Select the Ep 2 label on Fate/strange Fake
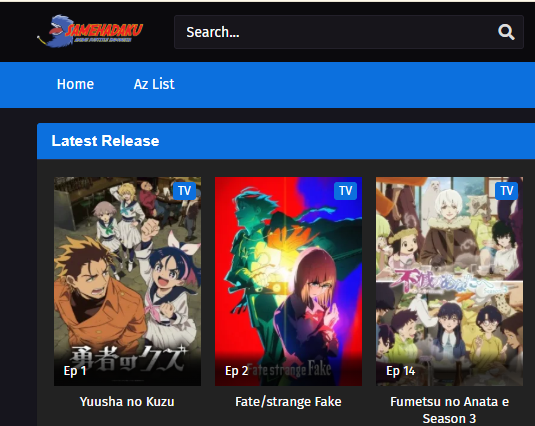This screenshot has height=426, width=535. [x=236, y=371]
